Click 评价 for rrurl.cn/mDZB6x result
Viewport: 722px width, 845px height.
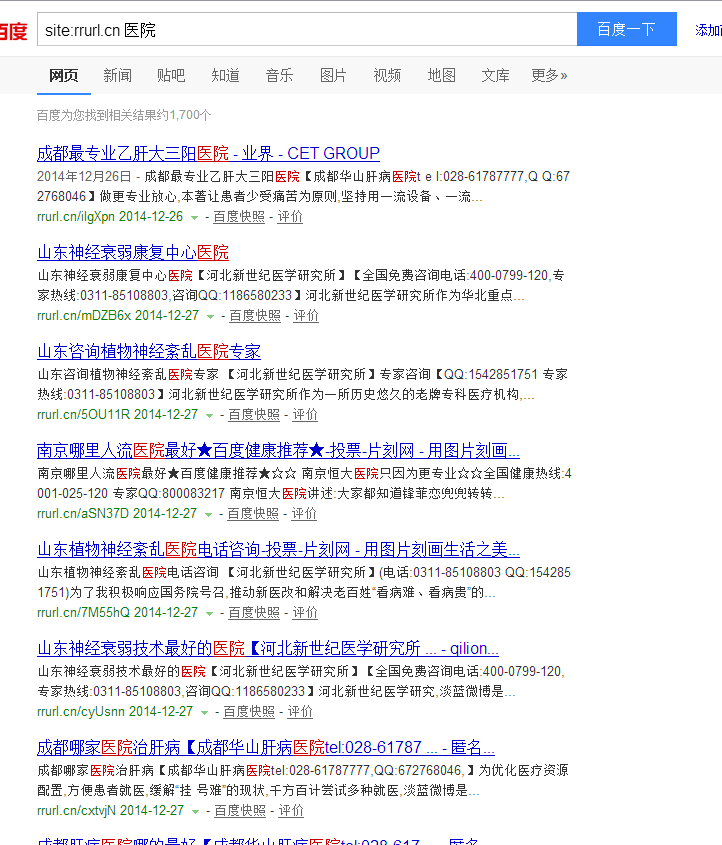point(307,316)
